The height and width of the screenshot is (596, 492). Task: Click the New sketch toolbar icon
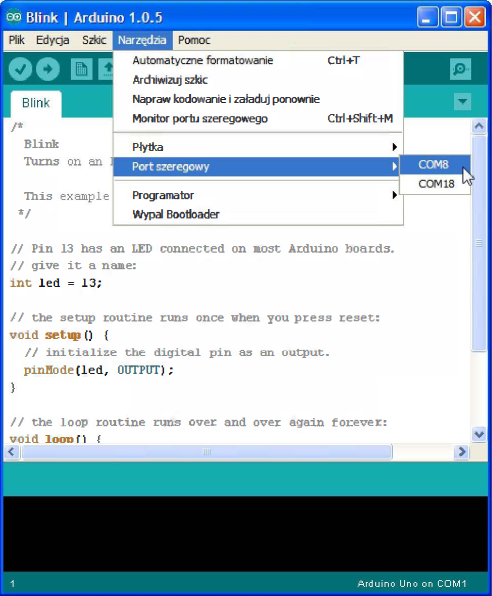[x=81, y=69]
